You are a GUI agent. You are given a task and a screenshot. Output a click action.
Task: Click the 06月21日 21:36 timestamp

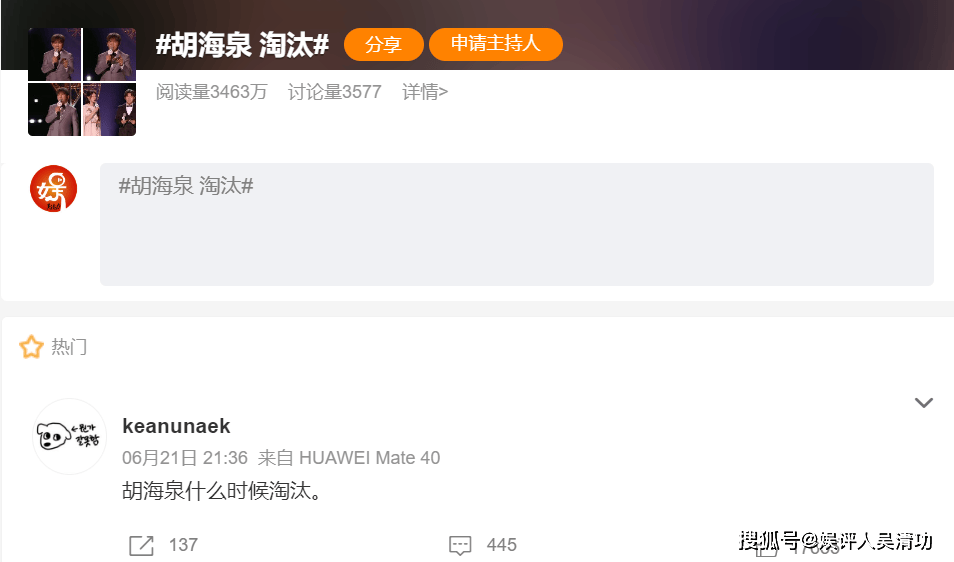[185, 457]
